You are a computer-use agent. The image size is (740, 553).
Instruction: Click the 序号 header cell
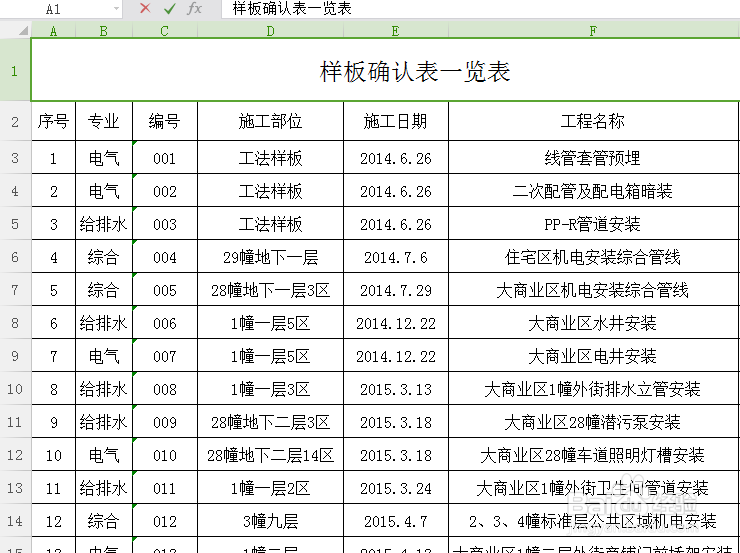point(53,121)
